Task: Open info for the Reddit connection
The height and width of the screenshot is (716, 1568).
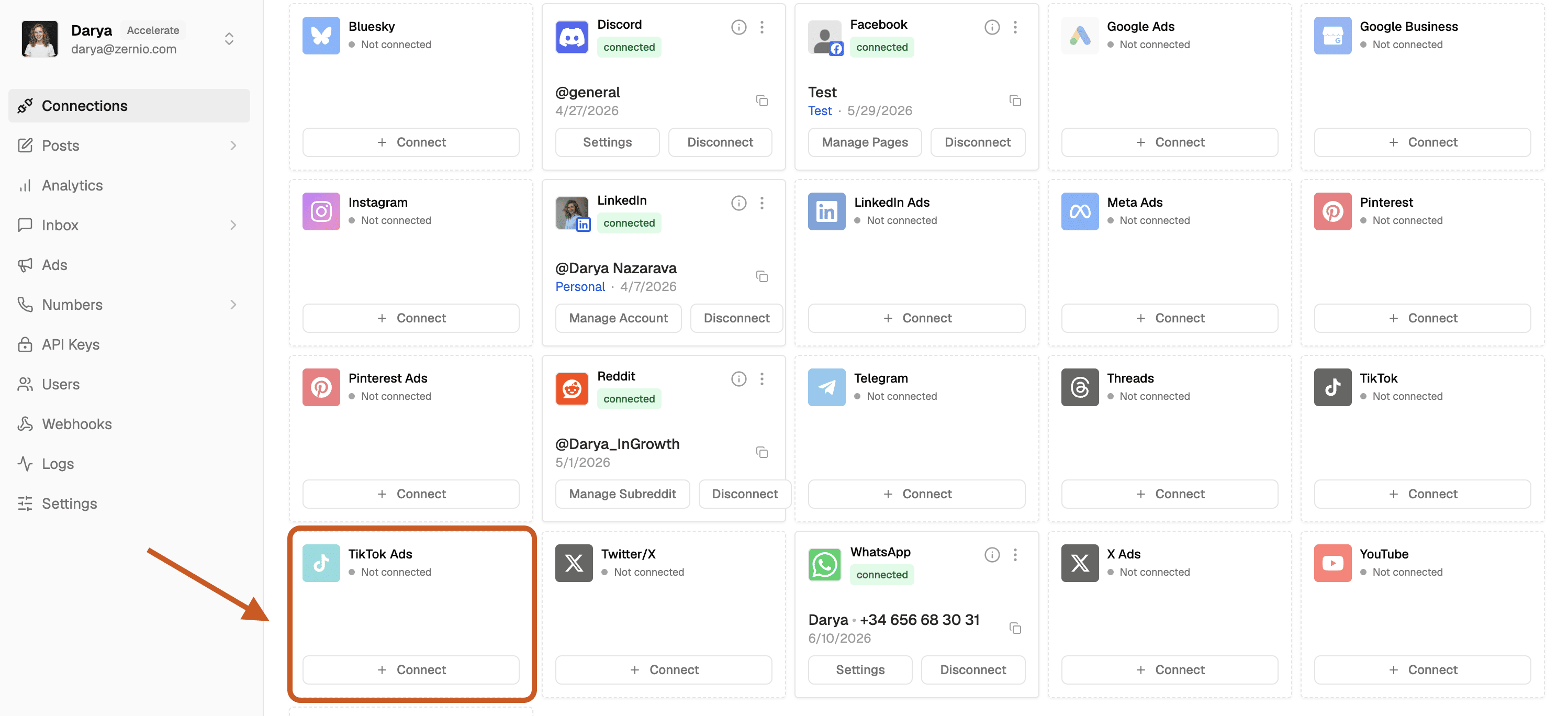Action: 738,379
